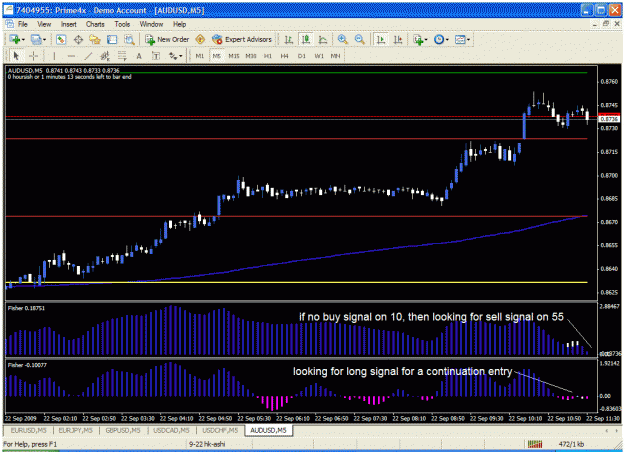Open the Window menu

[x=151, y=24]
